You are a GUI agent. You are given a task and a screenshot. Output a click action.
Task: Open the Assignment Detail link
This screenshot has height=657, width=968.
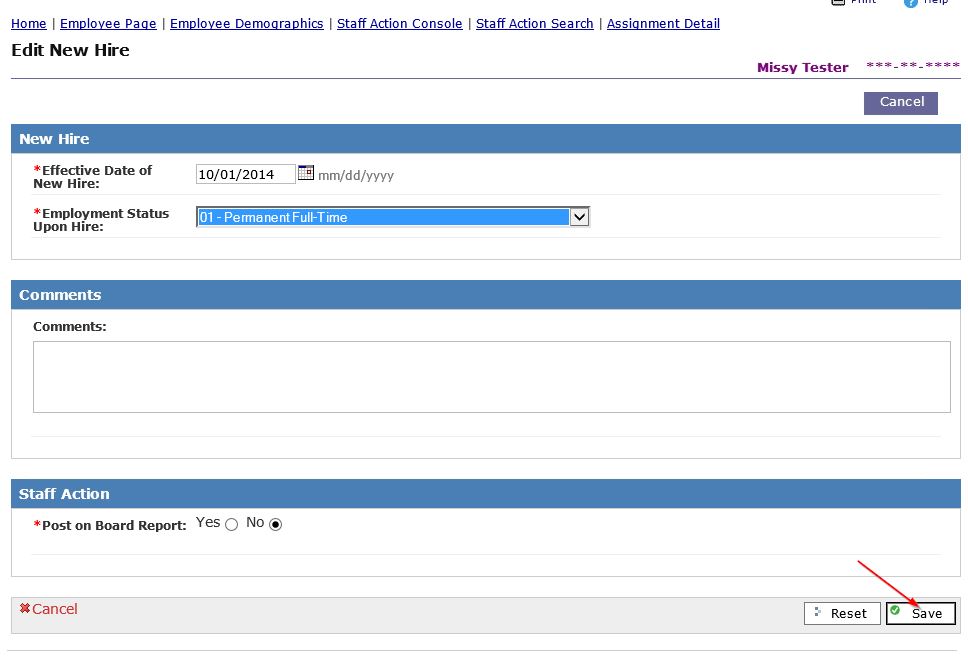coord(663,24)
